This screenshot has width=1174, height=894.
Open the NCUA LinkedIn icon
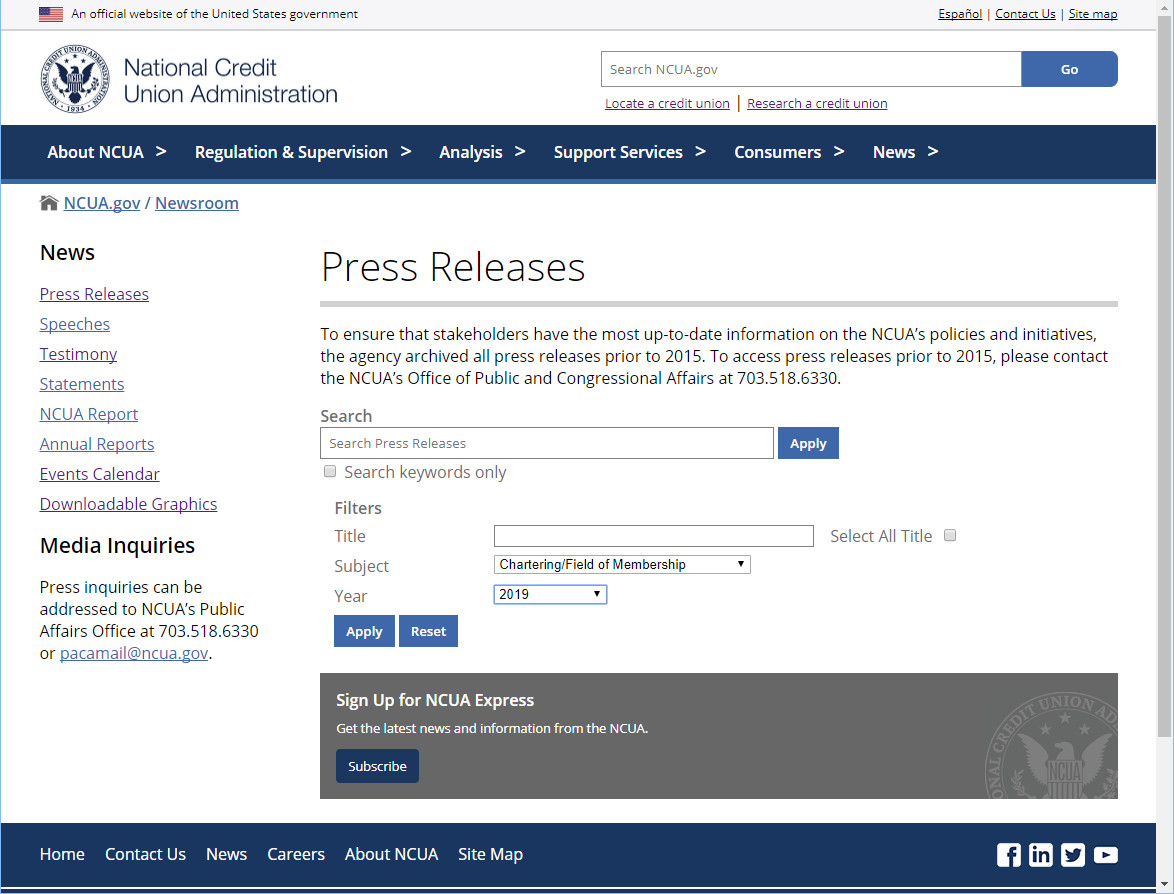(1041, 854)
